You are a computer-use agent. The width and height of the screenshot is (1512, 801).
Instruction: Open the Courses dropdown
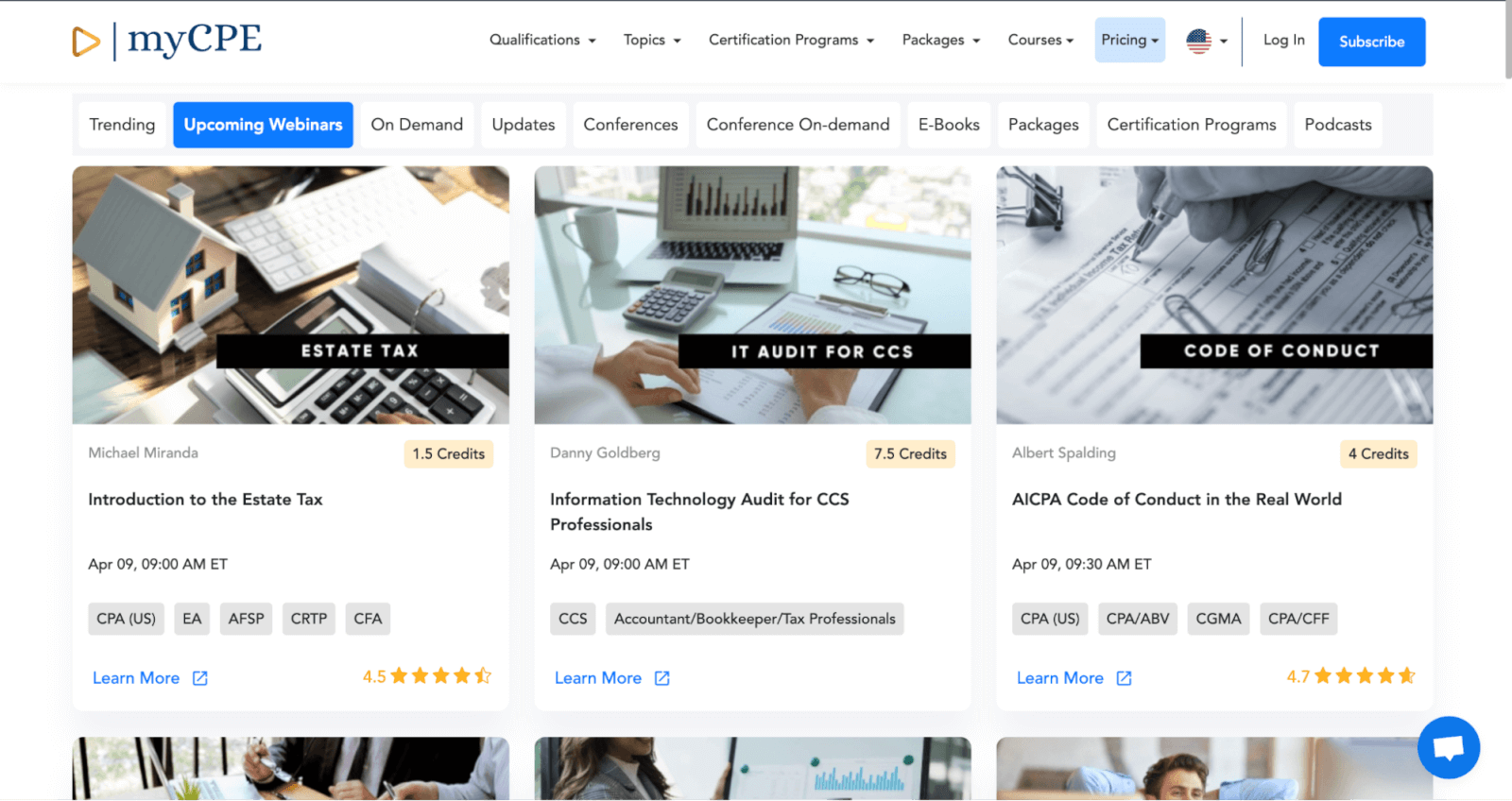(x=1040, y=40)
